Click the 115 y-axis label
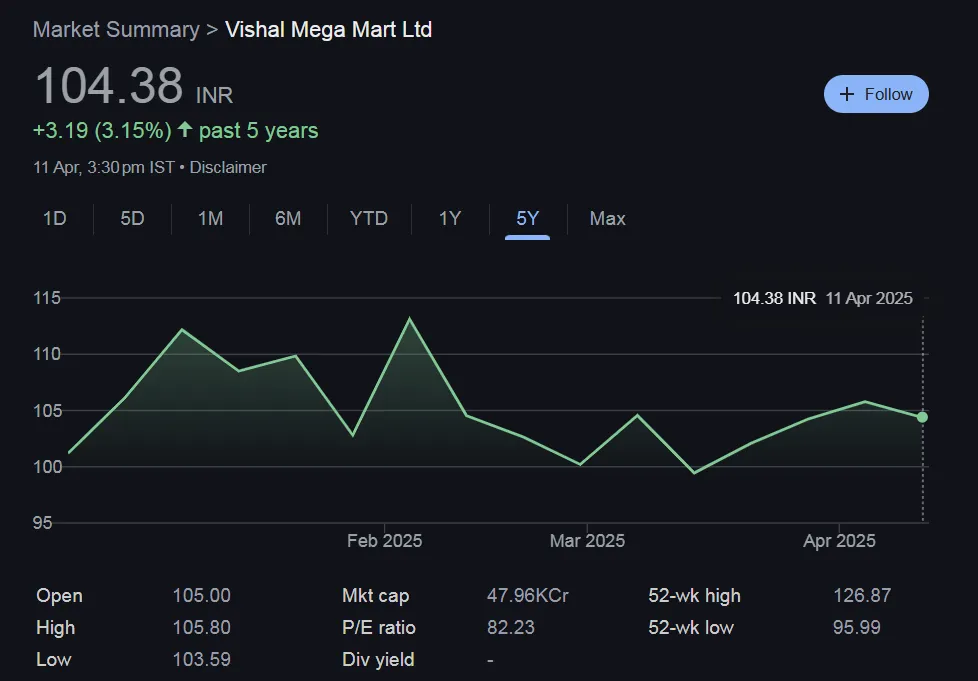Screen dimensions: 978x681 (47, 298)
